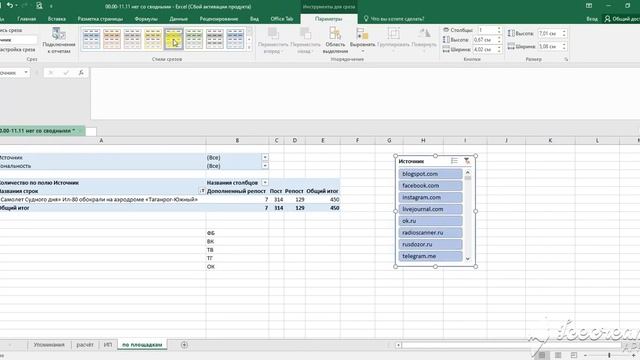This screenshot has width=640, height=360.
Task: Open Customize Quick Access Toolbar dropdown
Action: (x=51, y=6)
